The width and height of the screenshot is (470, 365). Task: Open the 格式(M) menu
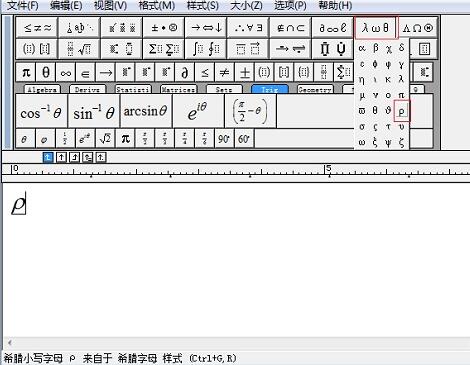pyautogui.click(x=156, y=5)
